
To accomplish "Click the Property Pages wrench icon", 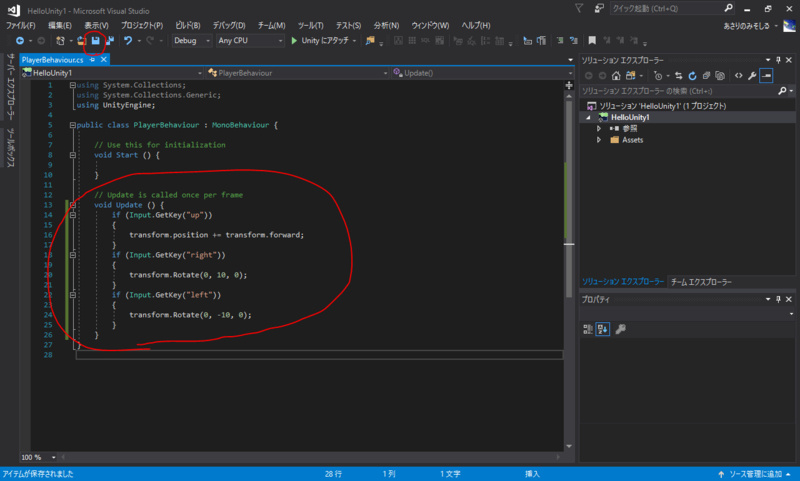I will coord(620,330).
